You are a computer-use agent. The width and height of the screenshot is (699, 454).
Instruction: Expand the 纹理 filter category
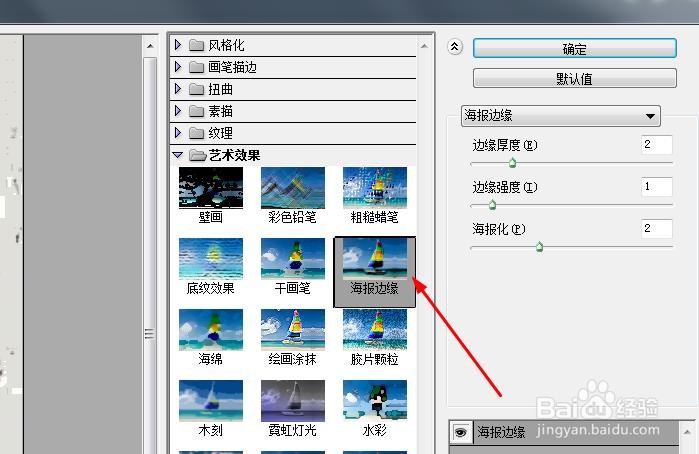178,132
